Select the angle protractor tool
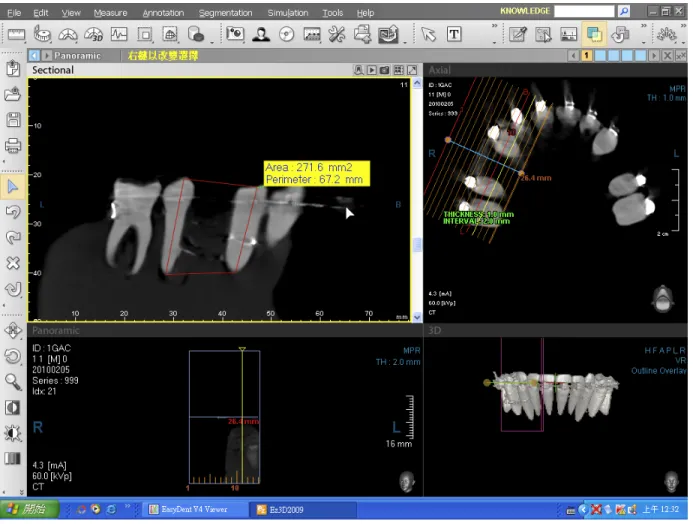 [x=68, y=34]
